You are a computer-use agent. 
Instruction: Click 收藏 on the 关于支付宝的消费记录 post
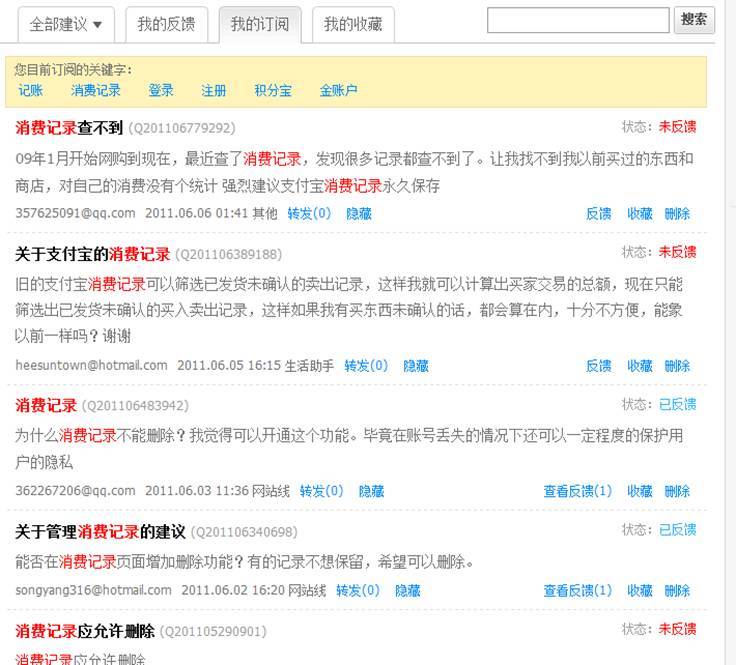click(x=640, y=365)
